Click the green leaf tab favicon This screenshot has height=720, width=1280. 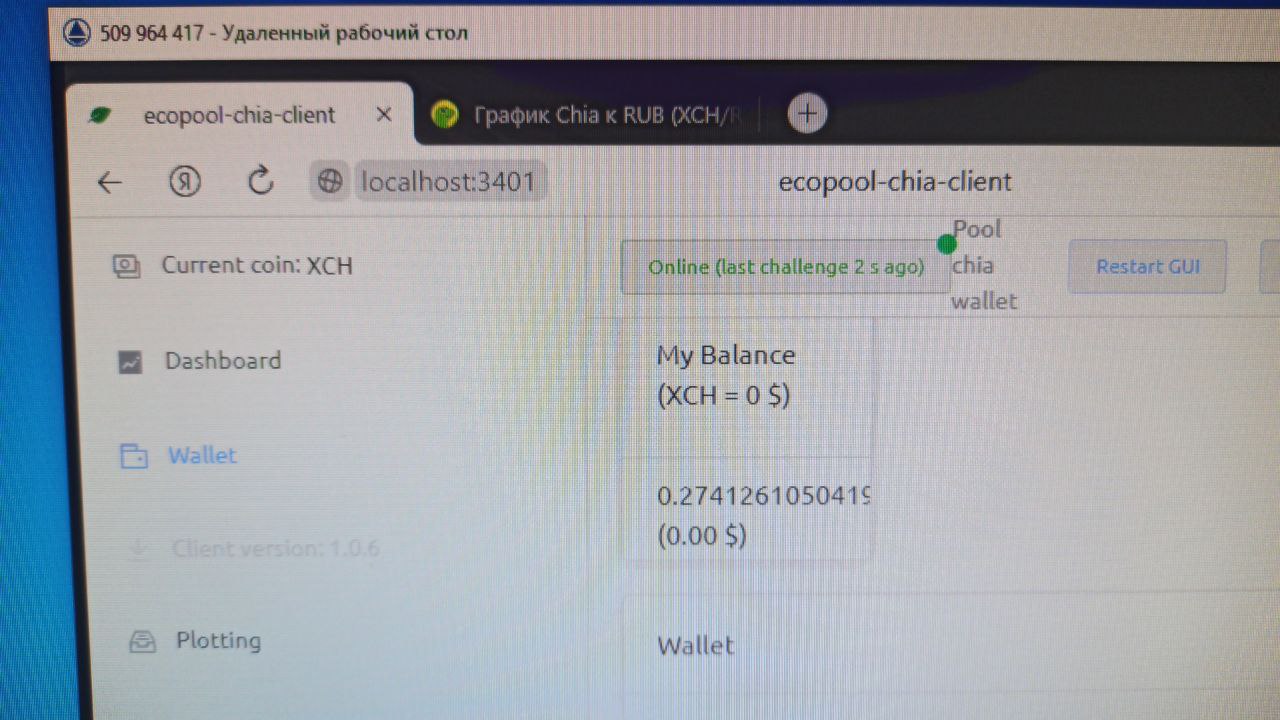pyautogui.click(x=100, y=115)
